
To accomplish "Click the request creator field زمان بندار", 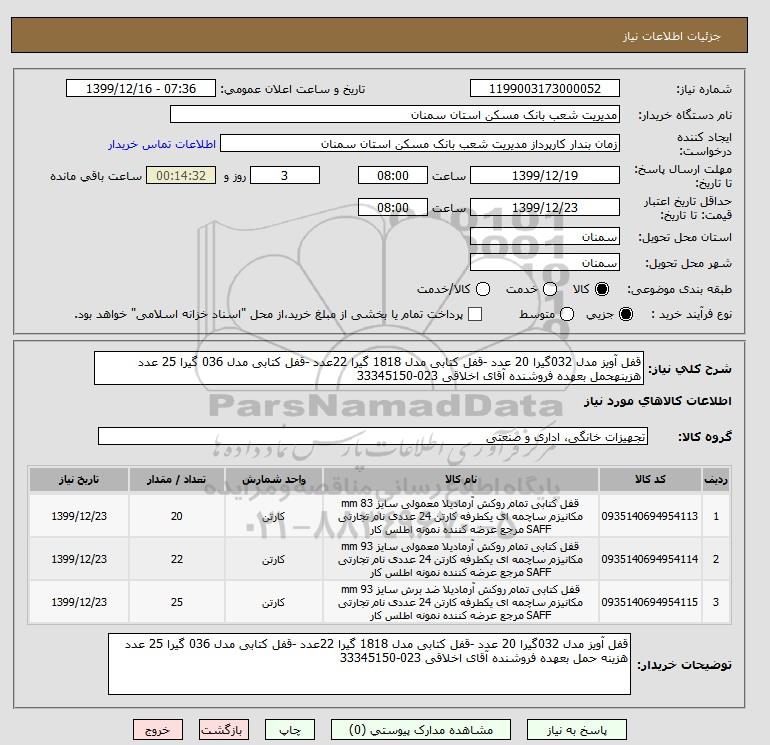I will coord(420,144).
